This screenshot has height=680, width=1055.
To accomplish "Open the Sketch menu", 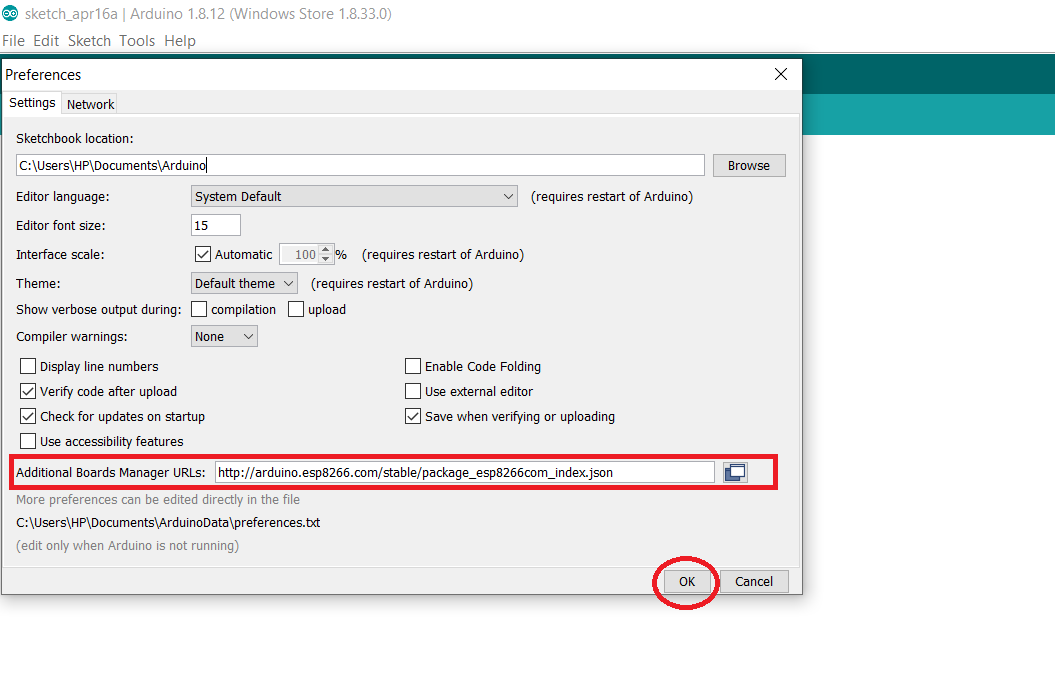I will coord(89,41).
